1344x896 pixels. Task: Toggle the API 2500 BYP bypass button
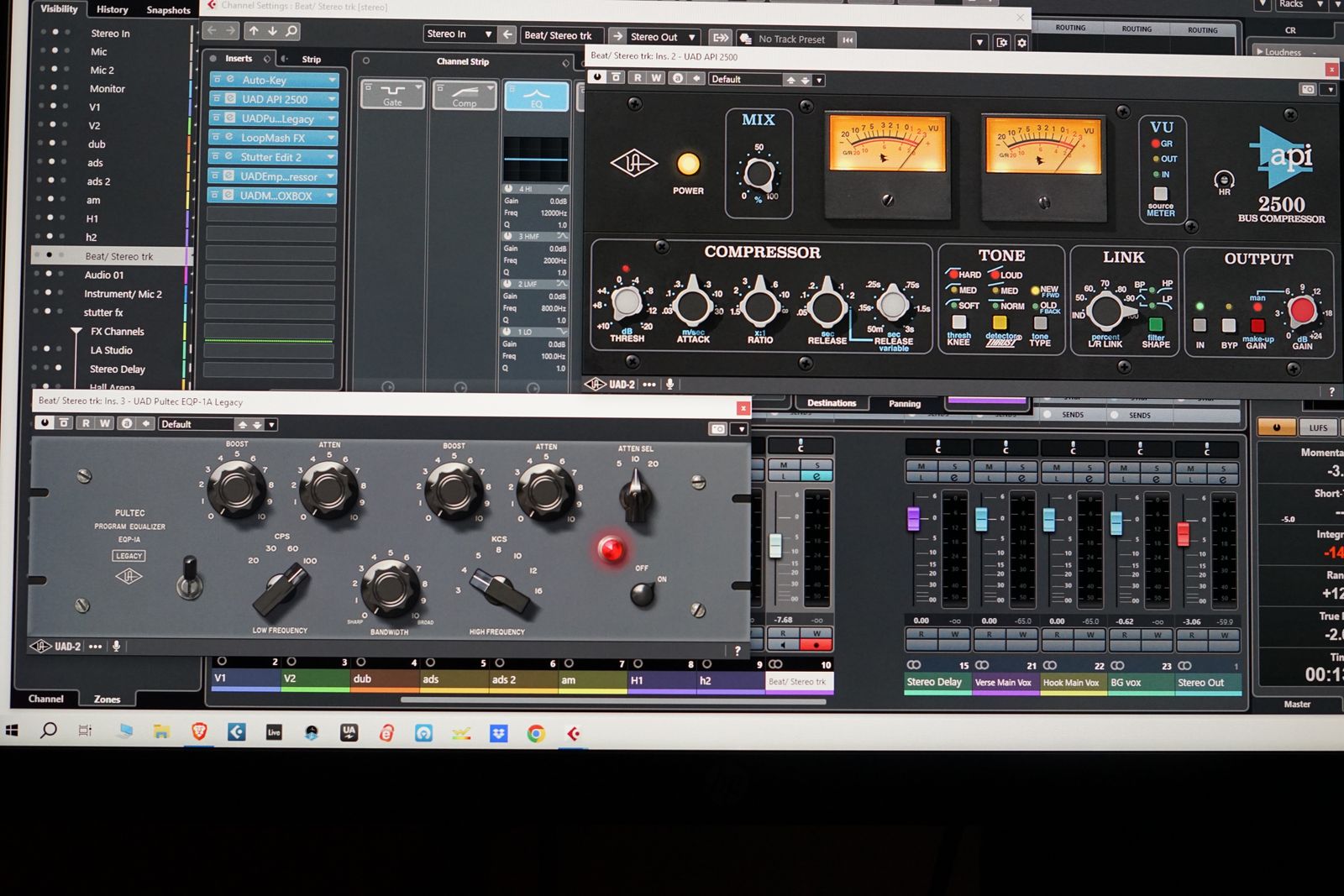pos(1229,327)
